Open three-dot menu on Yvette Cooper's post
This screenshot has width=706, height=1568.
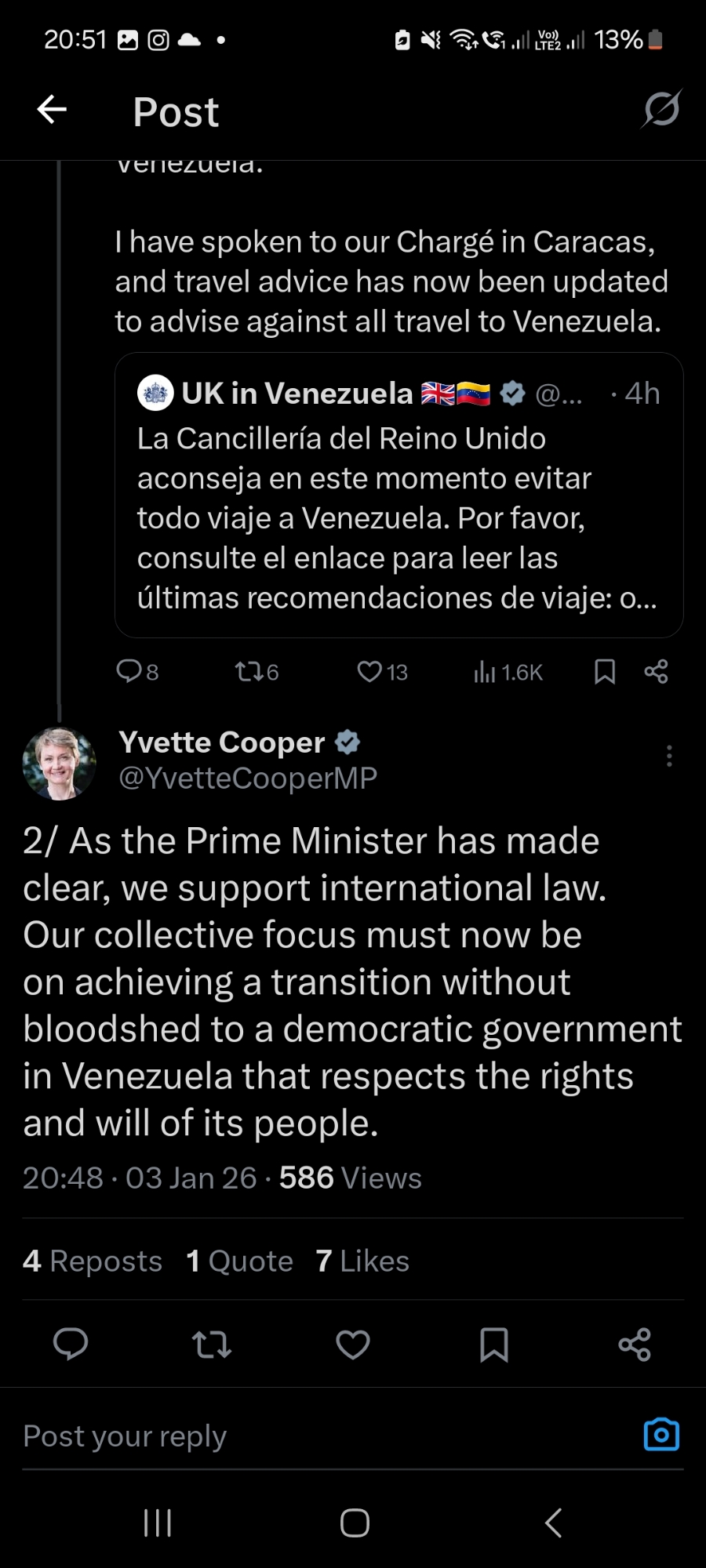coord(668,756)
